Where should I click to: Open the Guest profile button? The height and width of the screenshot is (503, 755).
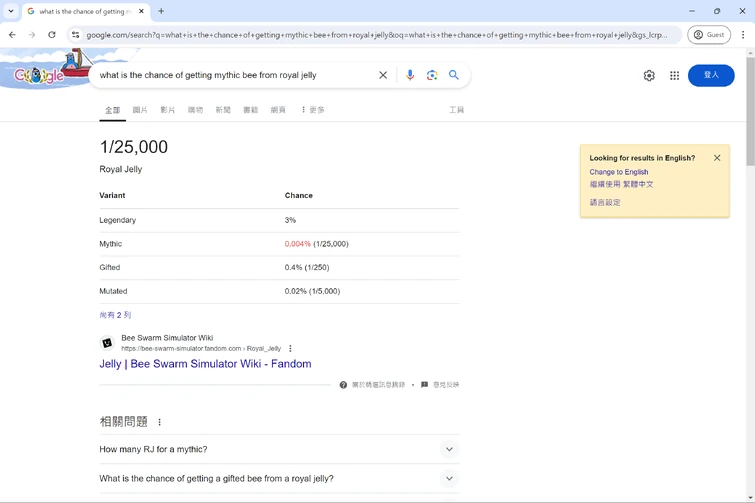pyautogui.click(x=709, y=35)
